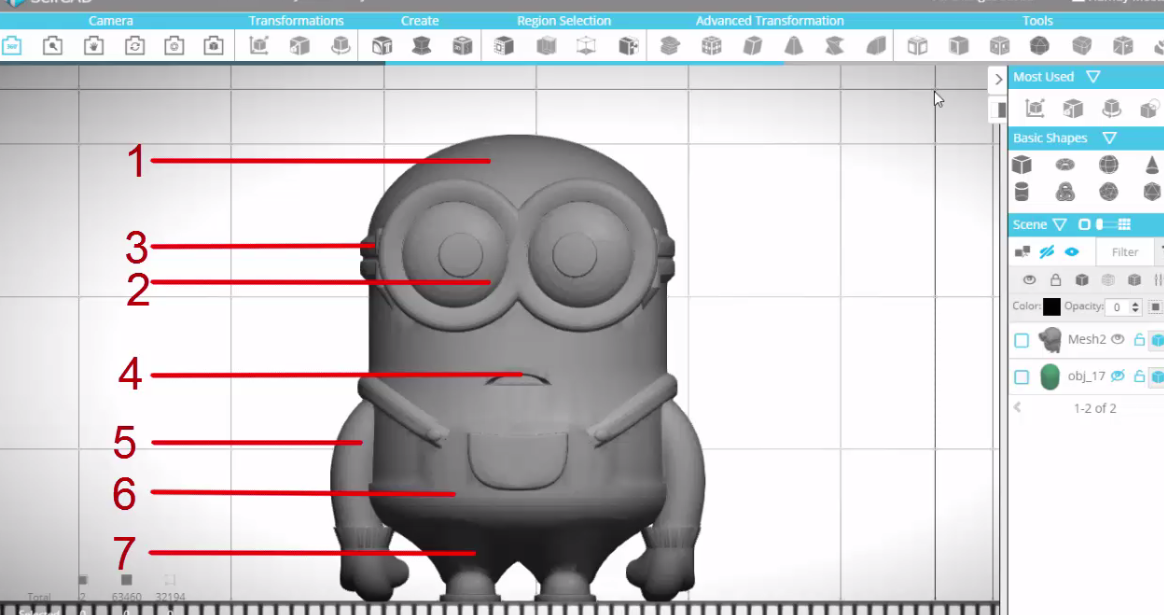Click the camera cube view icon
Image resolution: width=1164 pixels, height=615 pixels.
(214, 46)
